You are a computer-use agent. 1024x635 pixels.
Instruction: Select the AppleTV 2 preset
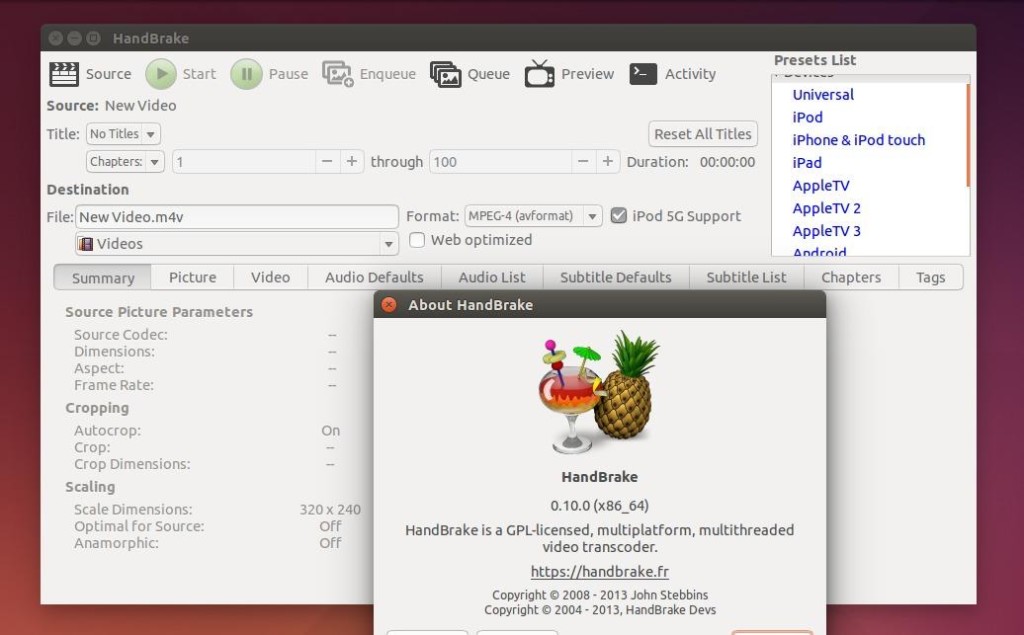[826, 208]
